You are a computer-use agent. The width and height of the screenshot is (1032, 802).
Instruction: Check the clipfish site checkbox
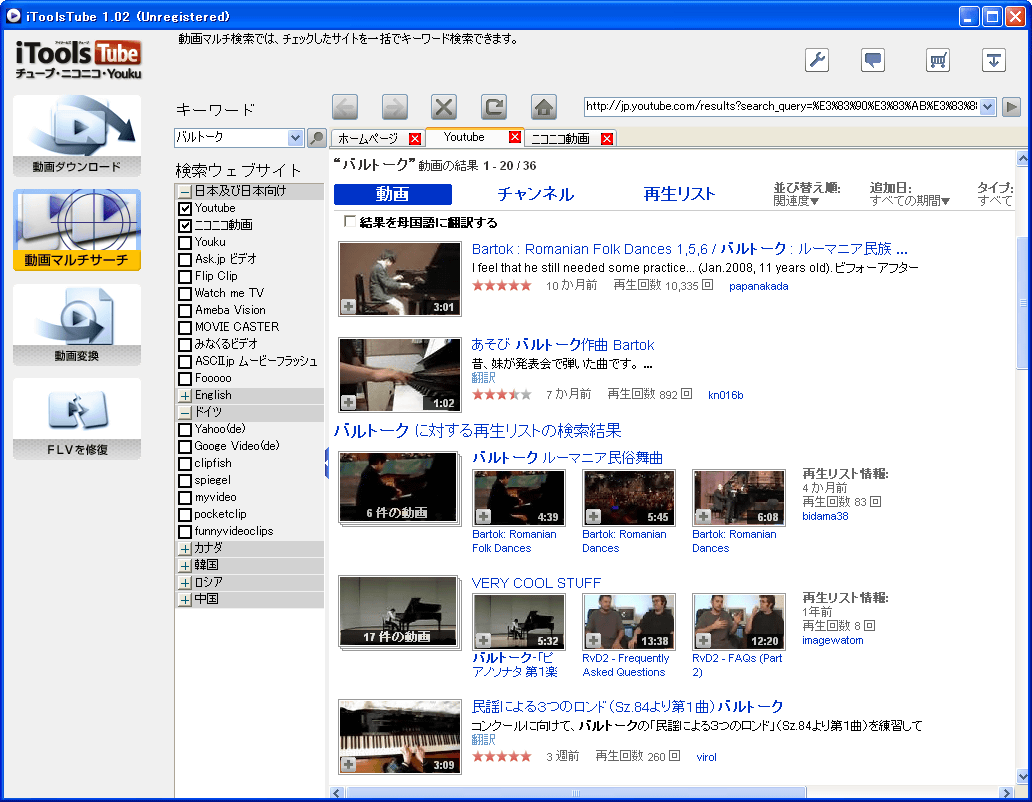point(185,464)
